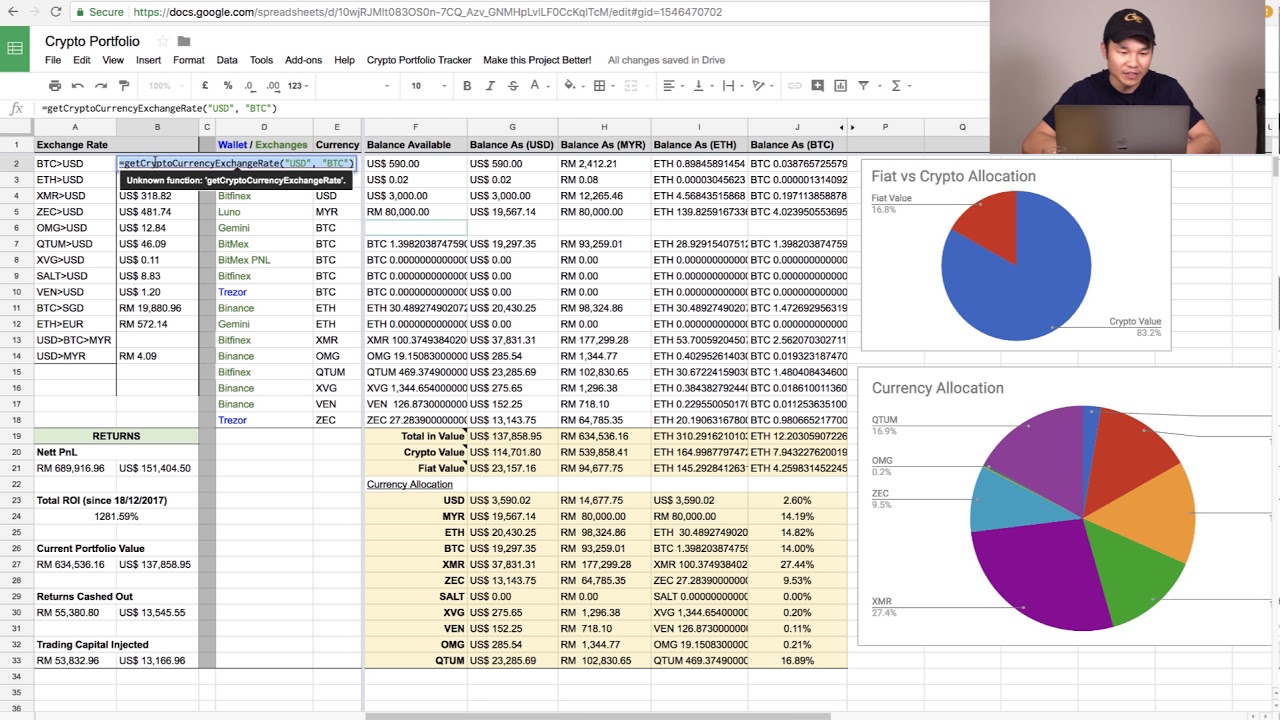
Task: Open the horizontal align dropdown
Action: (x=671, y=86)
